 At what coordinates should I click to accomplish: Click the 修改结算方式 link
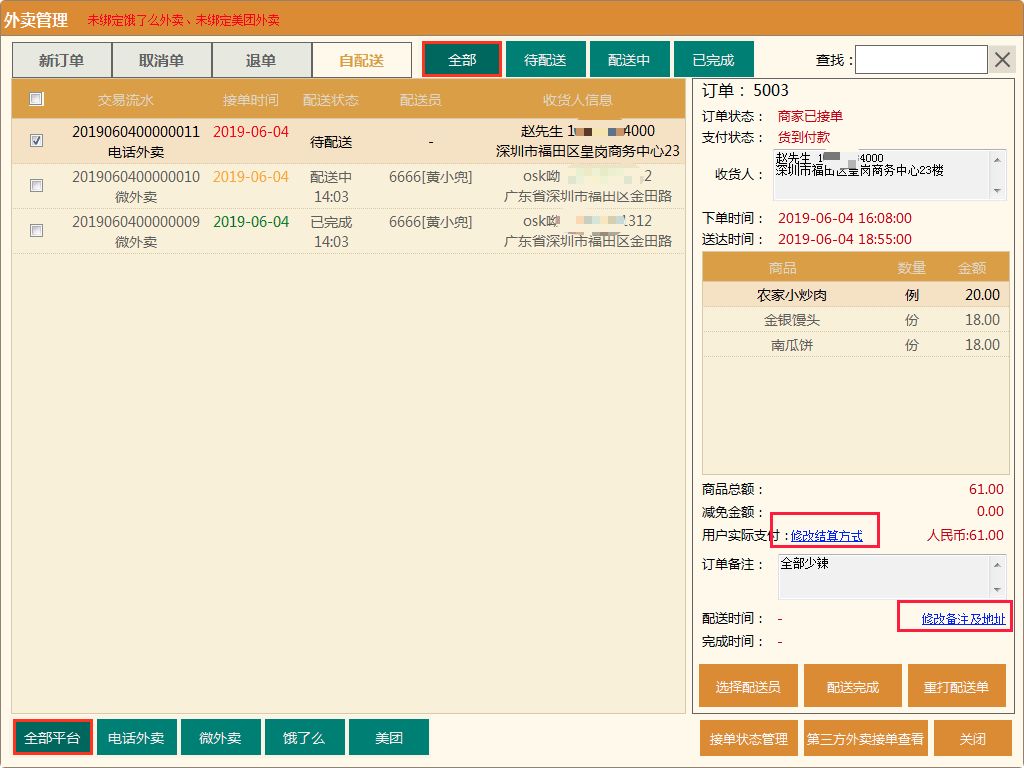pos(826,536)
